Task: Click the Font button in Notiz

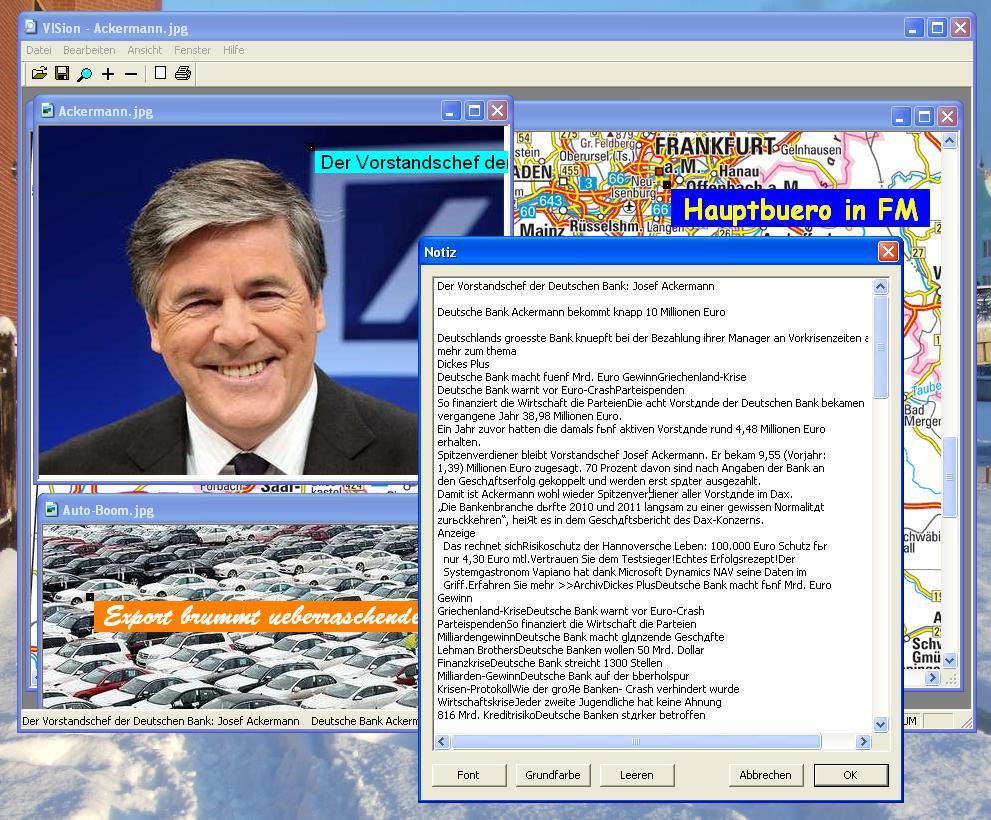Action: pyautogui.click(x=468, y=775)
